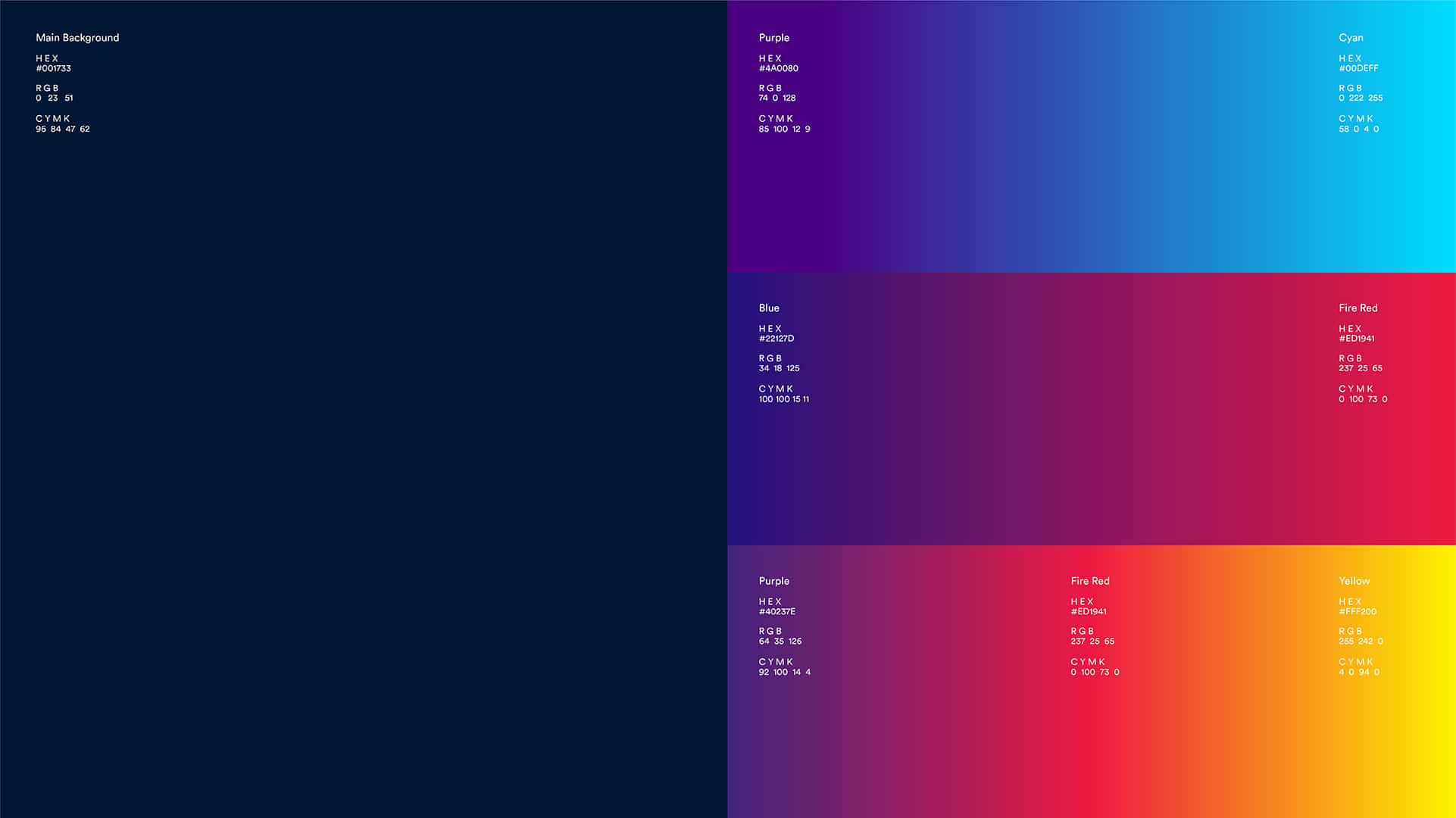Click Fire Red heading in the Blue gradient band
This screenshot has width=1456, height=818.
click(1358, 308)
